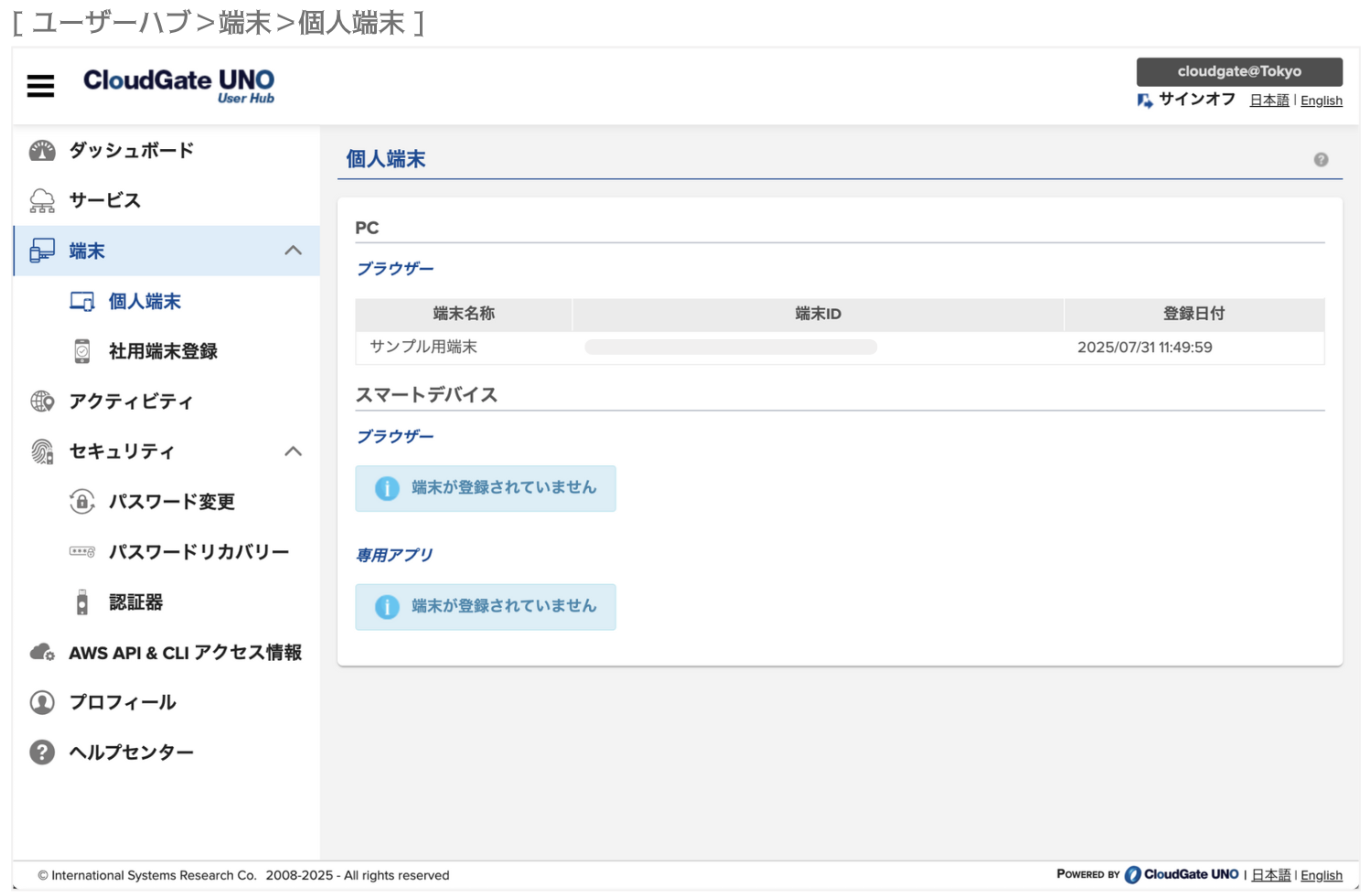
Task: Open the hamburger menu icon
Action: point(40,86)
